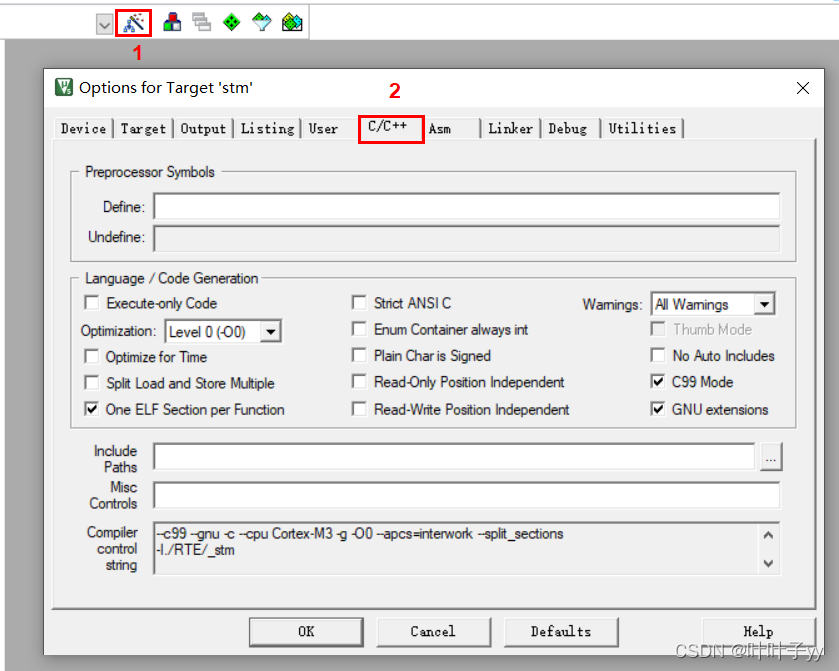
Task: Switch to the Debug tab
Action: click(568, 129)
